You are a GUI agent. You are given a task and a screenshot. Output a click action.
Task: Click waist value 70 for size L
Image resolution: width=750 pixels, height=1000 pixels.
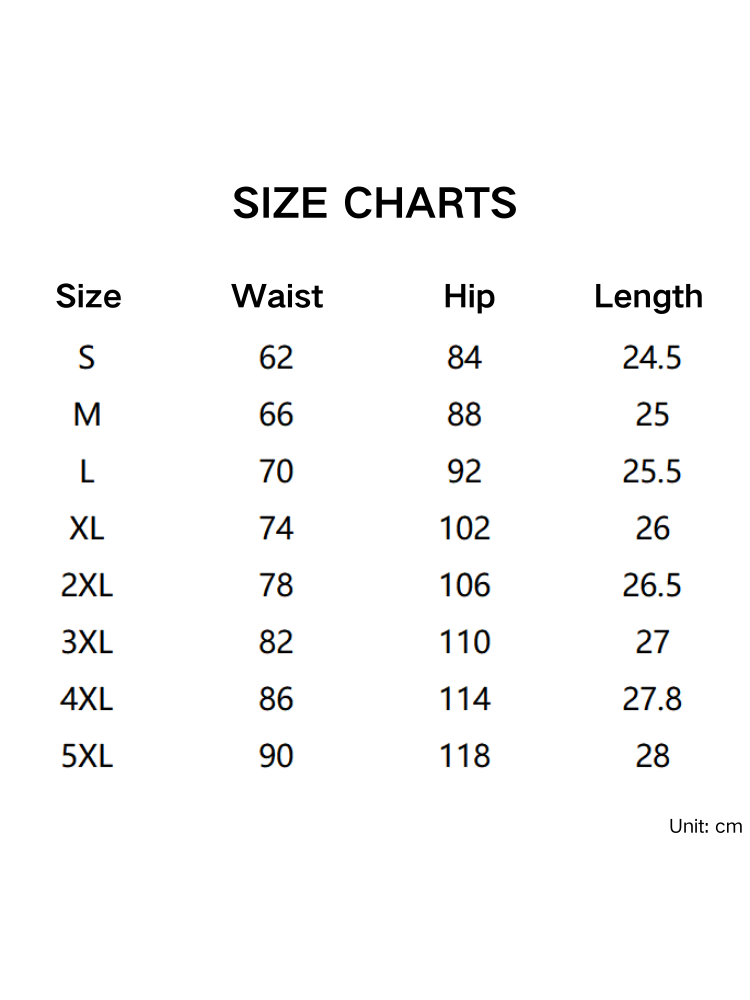point(276,471)
